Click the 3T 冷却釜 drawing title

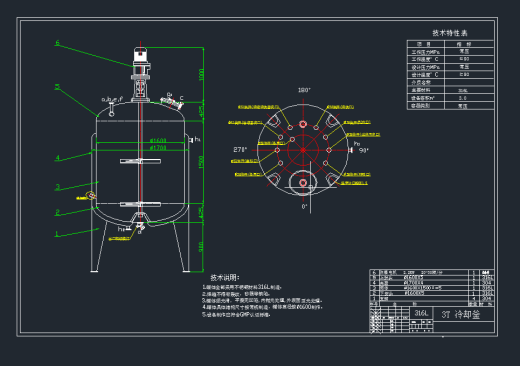[x=461, y=314]
